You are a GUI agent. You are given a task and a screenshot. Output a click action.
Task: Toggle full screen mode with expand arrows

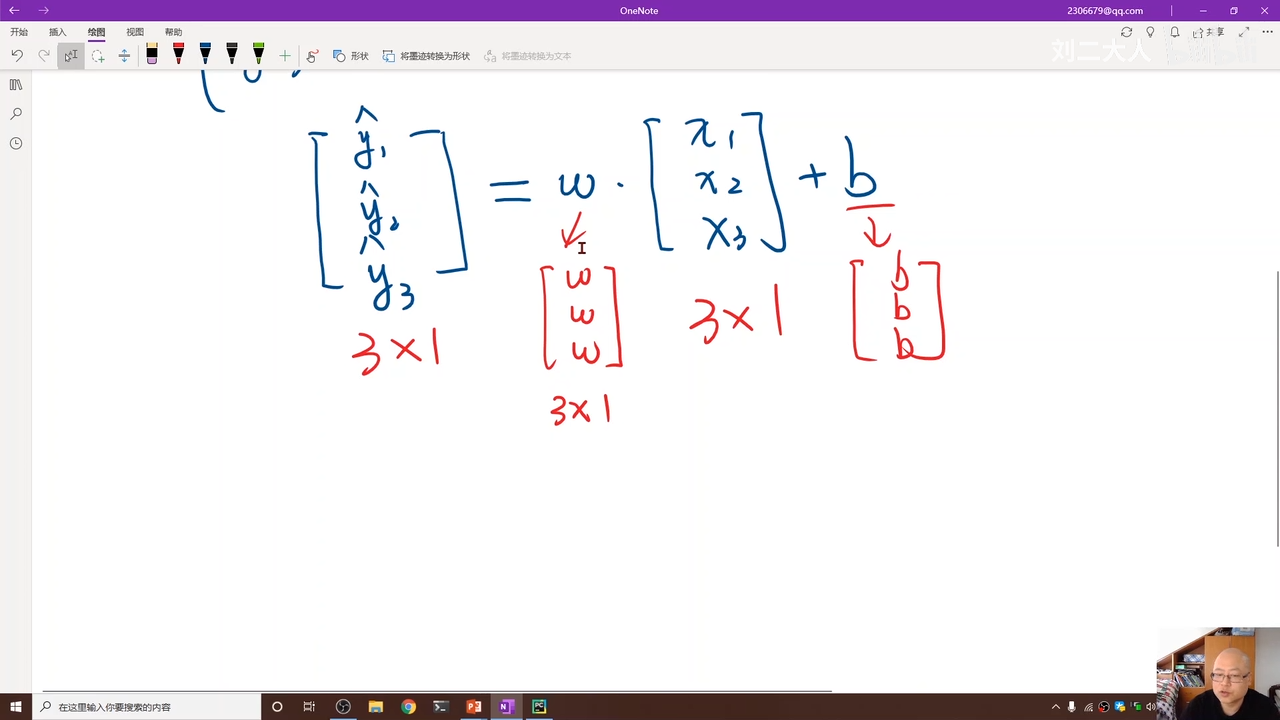1244,32
